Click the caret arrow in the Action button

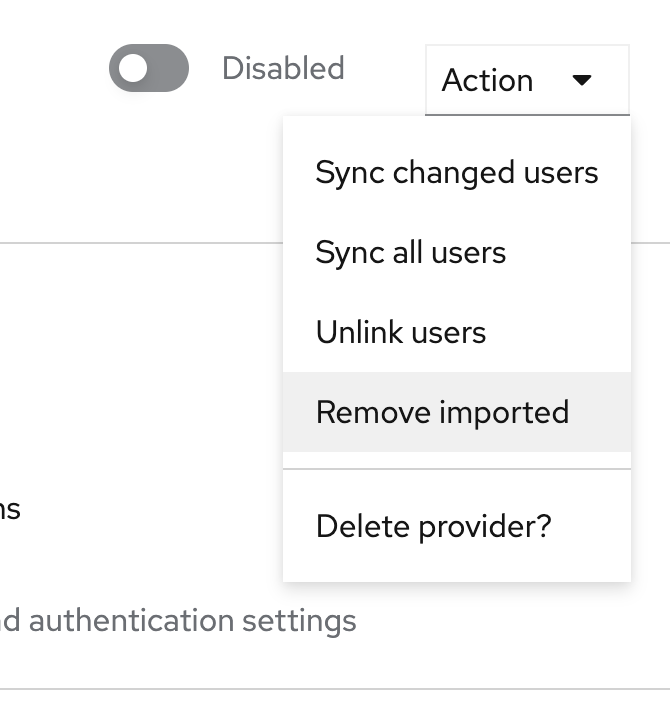582,80
